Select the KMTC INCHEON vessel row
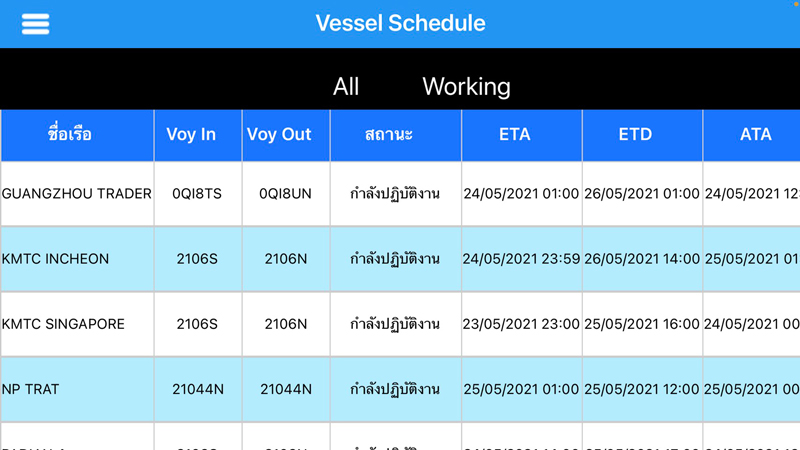 [x=55, y=259]
